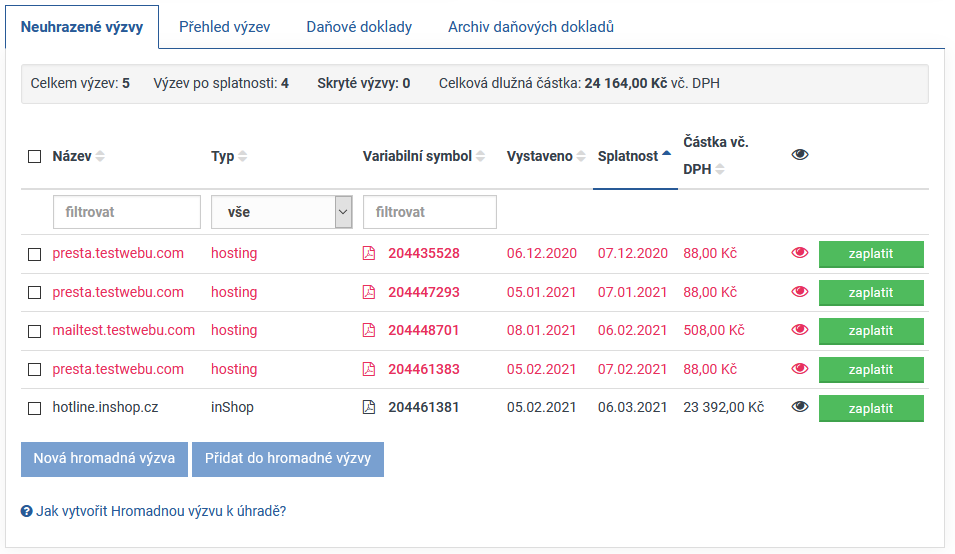This screenshot has width=955, height=554.
Task: Switch to Přehled výzev tab
Action: click(224, 27)
